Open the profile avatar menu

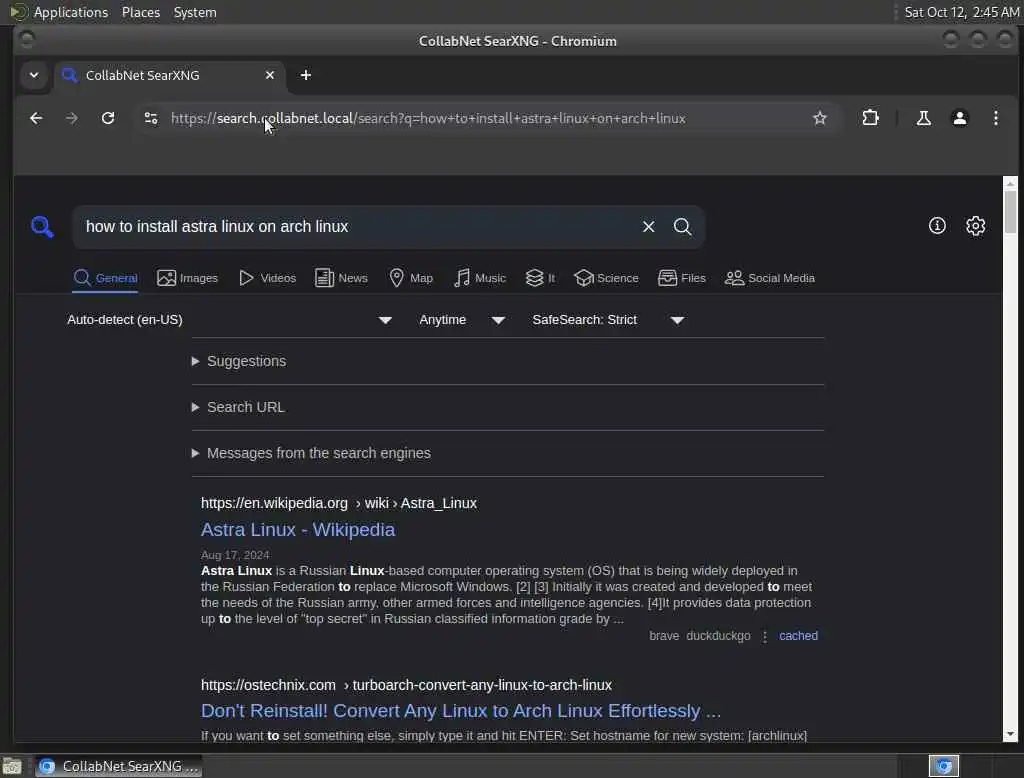coord(959,118)
